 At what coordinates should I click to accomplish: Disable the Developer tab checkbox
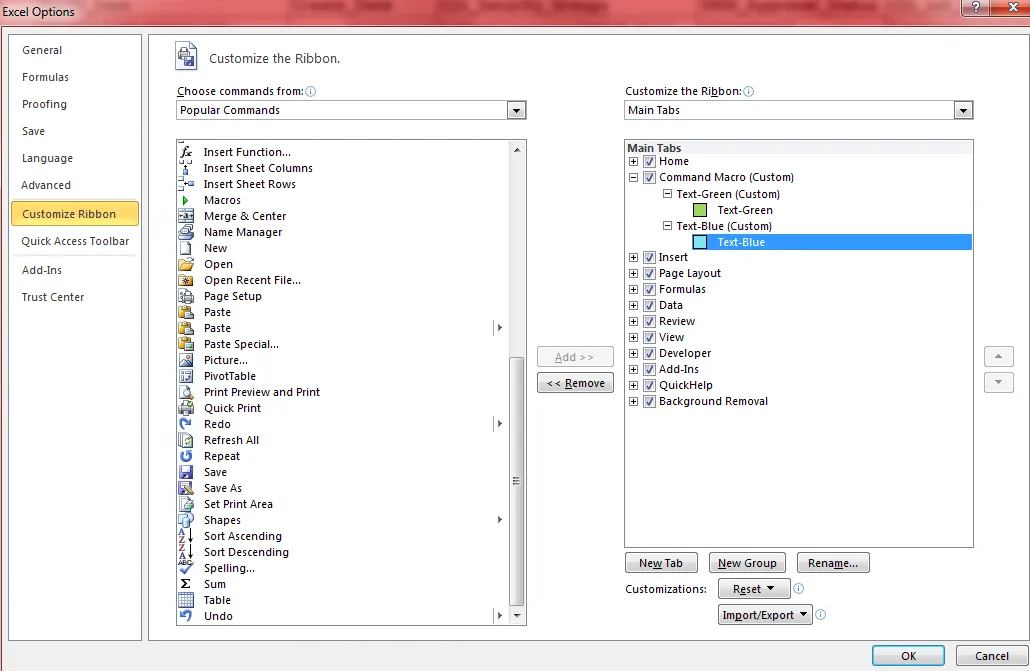point(649,354)
